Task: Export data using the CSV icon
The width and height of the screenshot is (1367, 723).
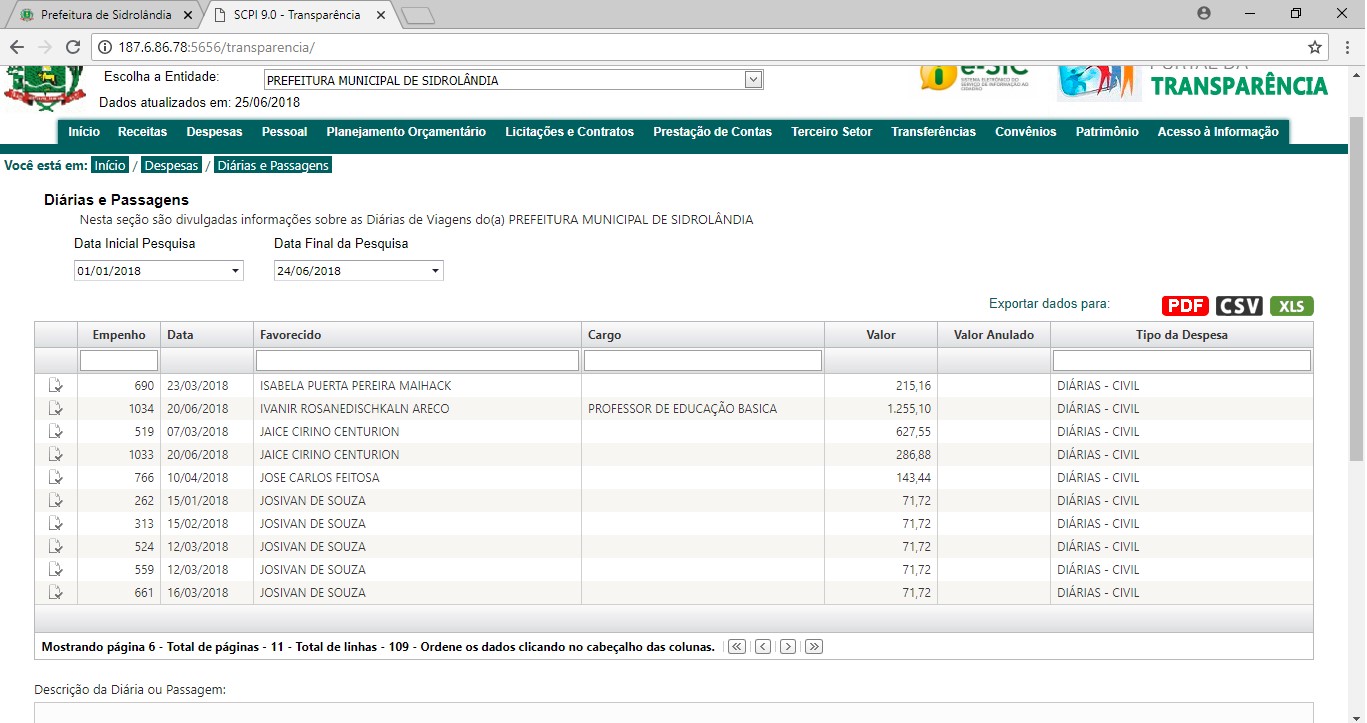Action: [1239, 306]
